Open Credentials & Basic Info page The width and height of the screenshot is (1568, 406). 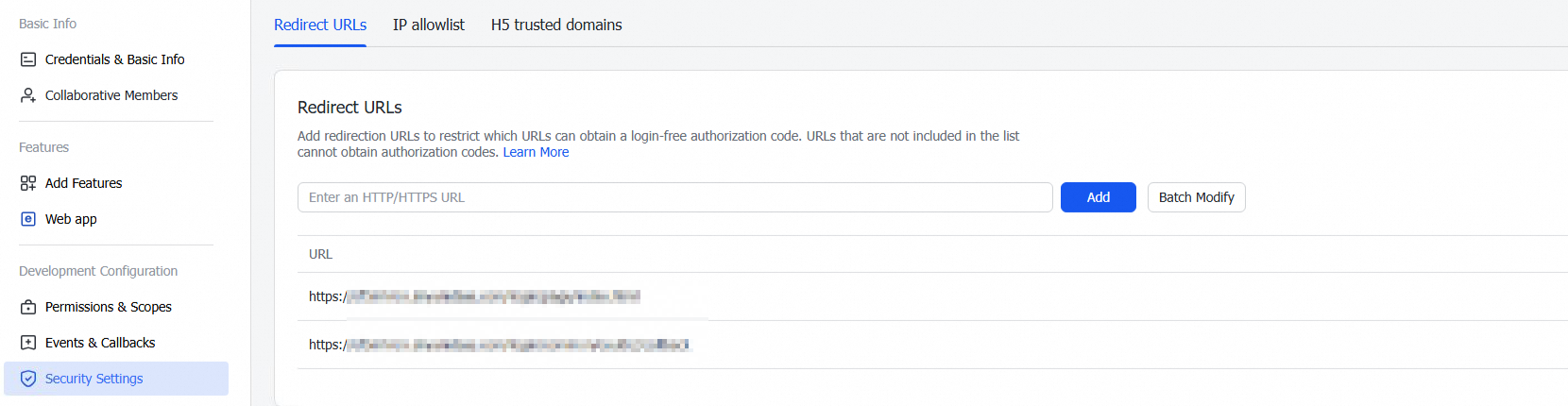[115, 59]
